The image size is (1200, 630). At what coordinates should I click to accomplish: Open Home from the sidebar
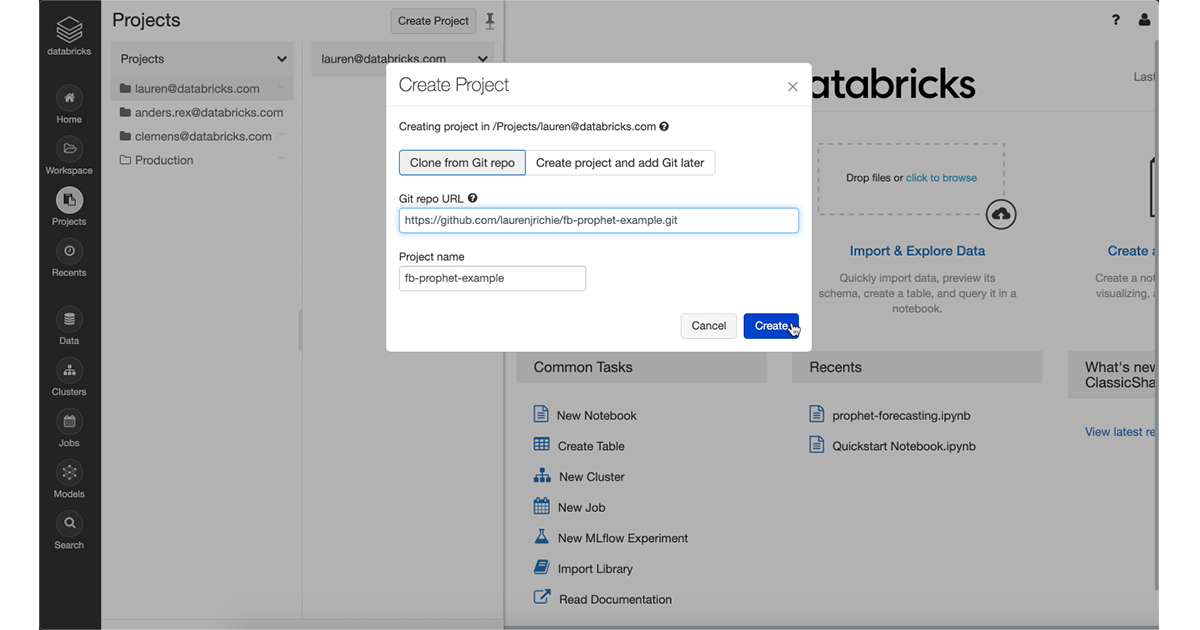(69, 98)
